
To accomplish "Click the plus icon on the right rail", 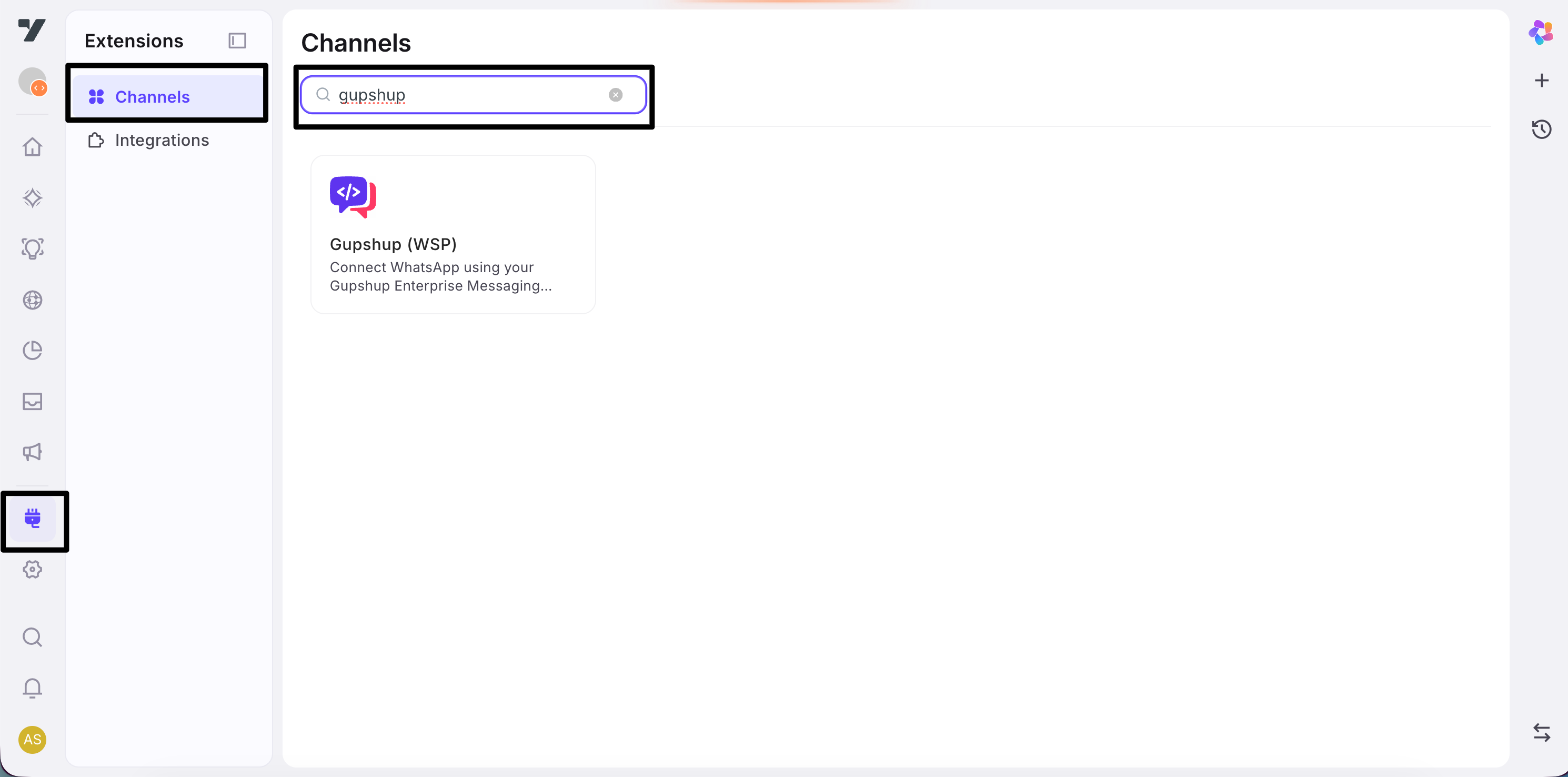I will point(1541,81).
